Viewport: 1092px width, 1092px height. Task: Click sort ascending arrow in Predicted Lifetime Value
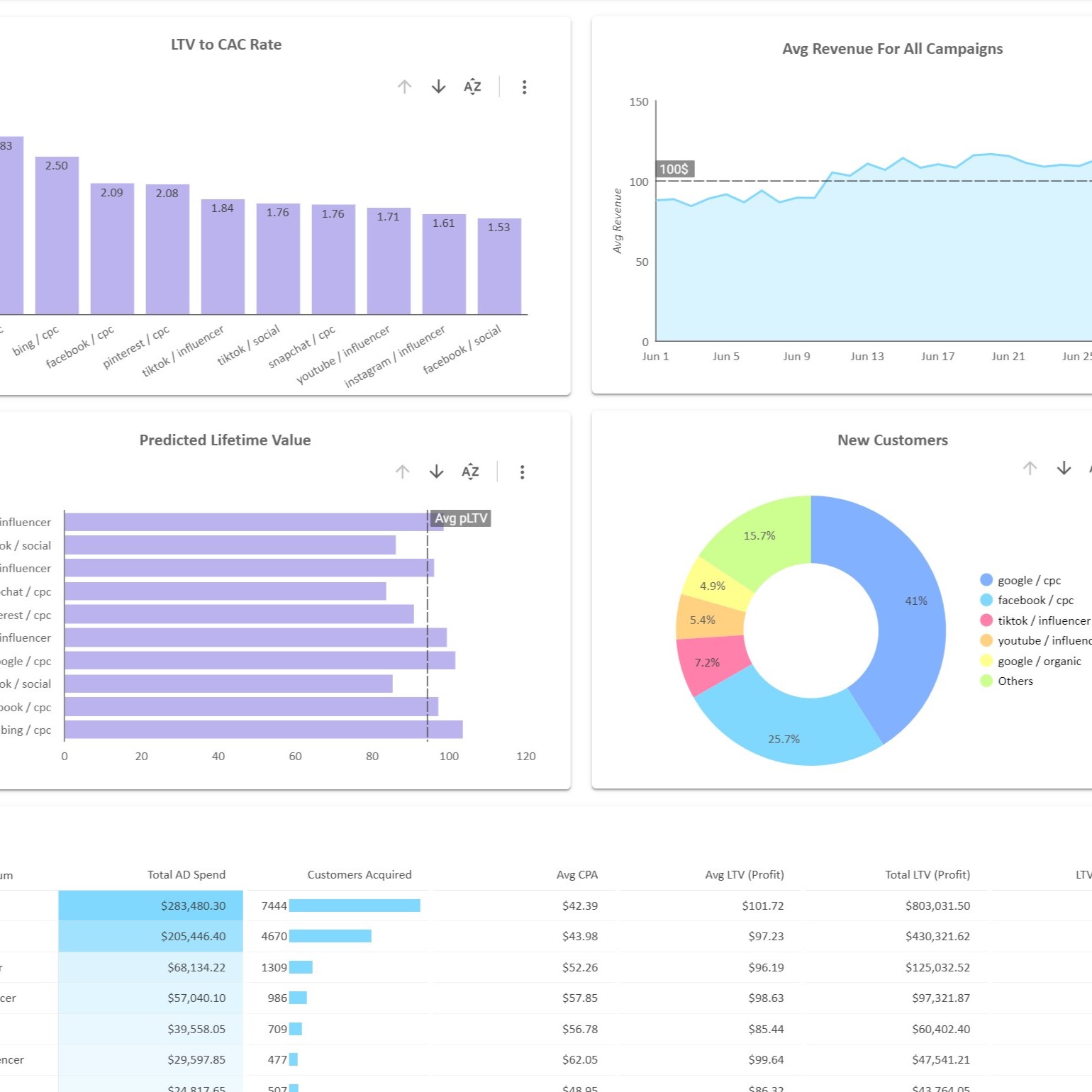point(402,472)
